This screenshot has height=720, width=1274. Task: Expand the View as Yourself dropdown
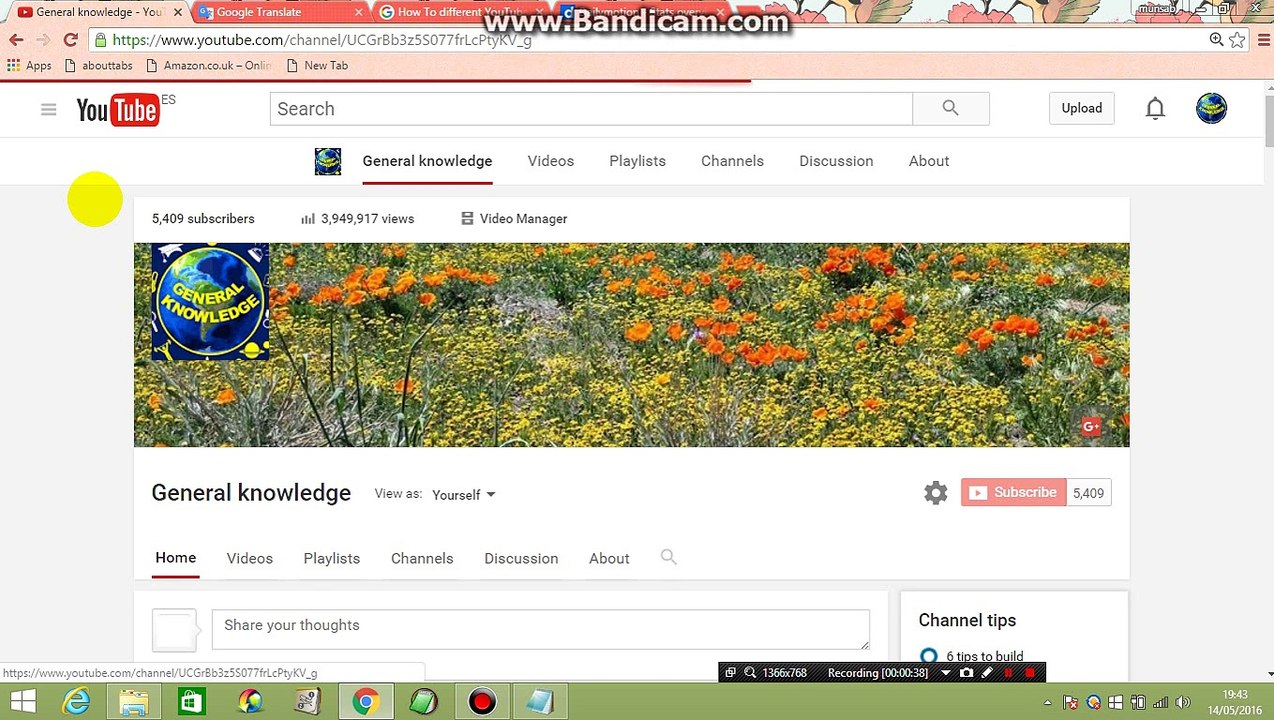coord(463,495)
